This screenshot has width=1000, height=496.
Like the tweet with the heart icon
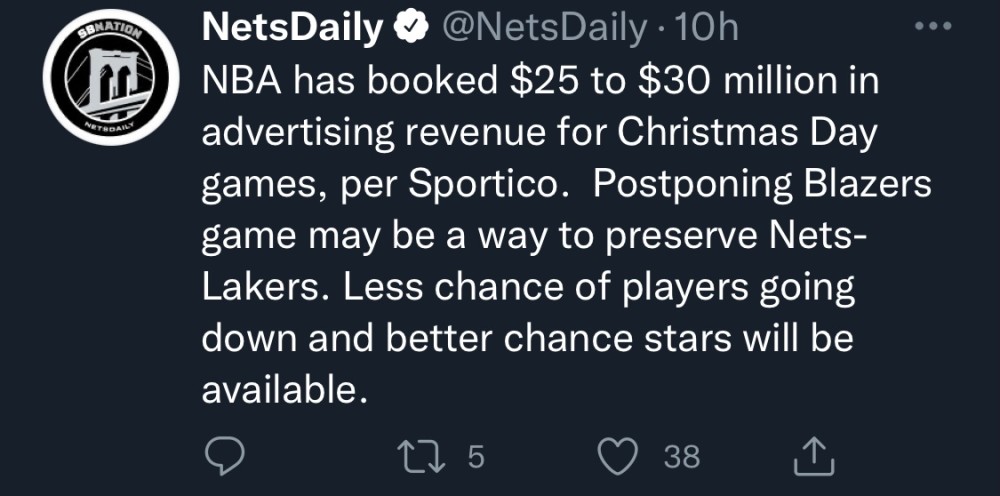(x=617, y=457)
